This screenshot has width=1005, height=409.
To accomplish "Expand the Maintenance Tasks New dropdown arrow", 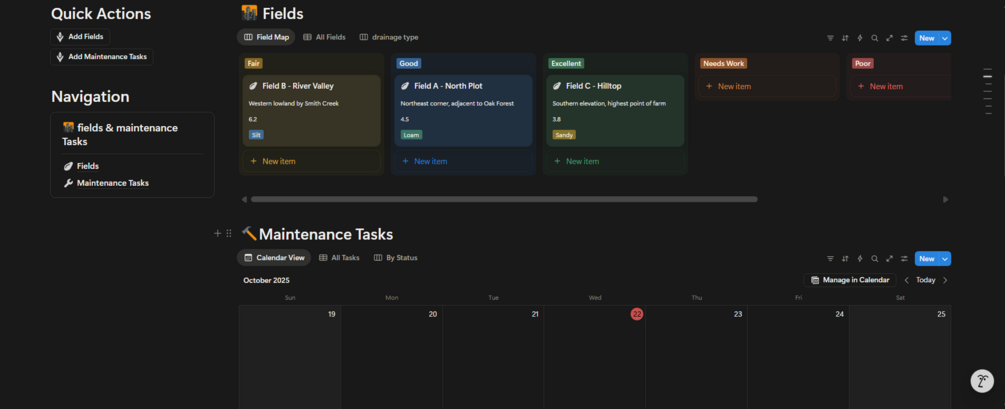I will click(945, 258).
